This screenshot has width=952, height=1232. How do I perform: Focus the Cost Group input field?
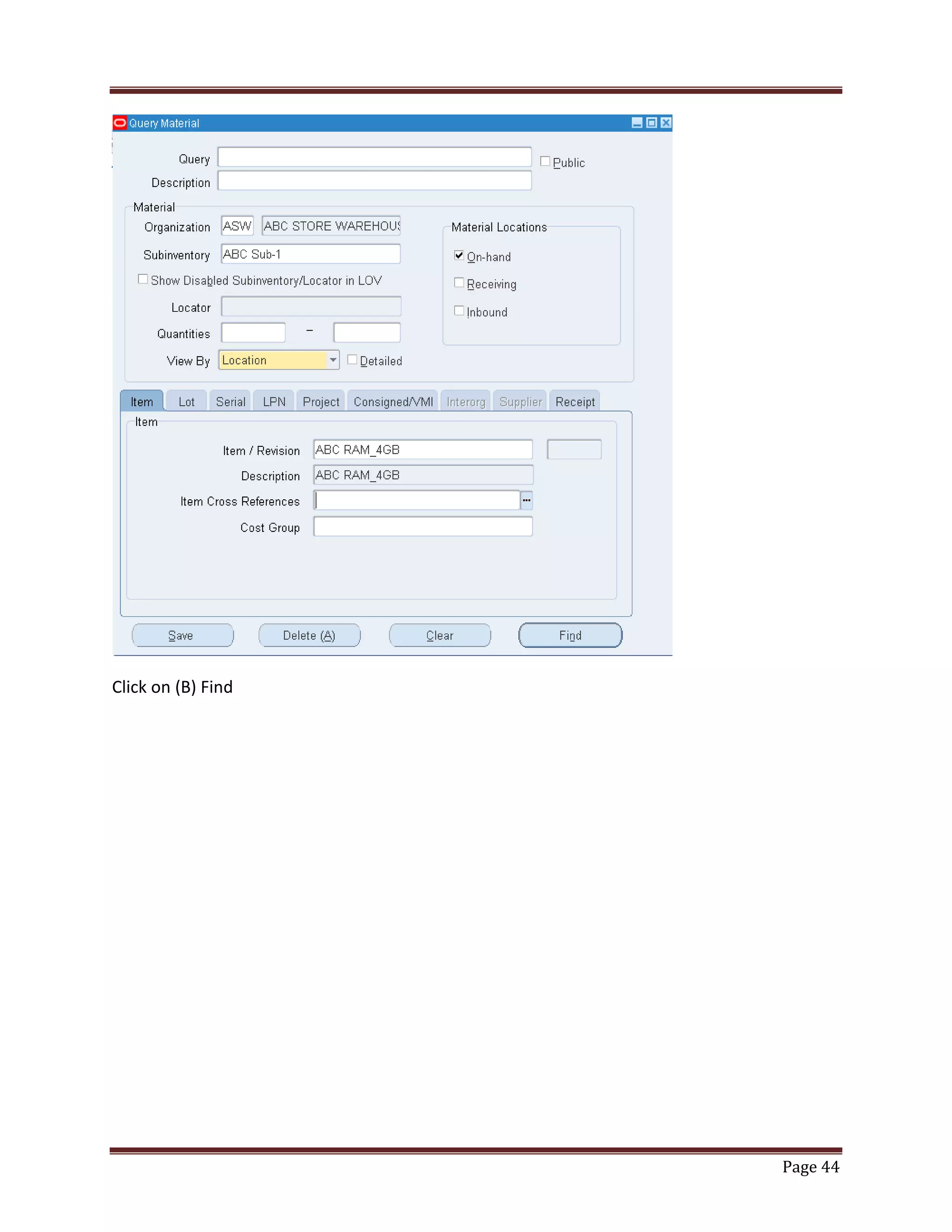[x=423, y=527]
